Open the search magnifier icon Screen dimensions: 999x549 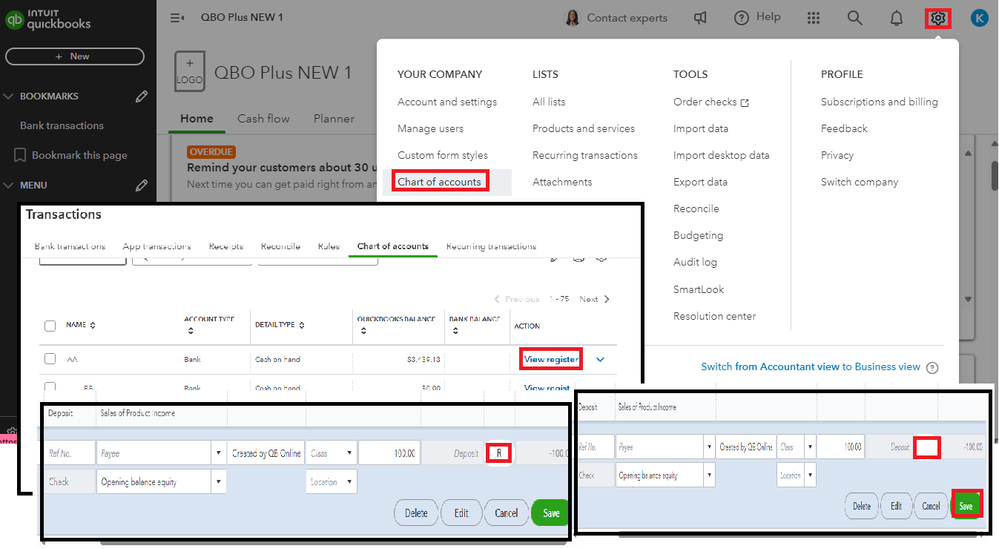pyautogui.click(x=854, y=18)
